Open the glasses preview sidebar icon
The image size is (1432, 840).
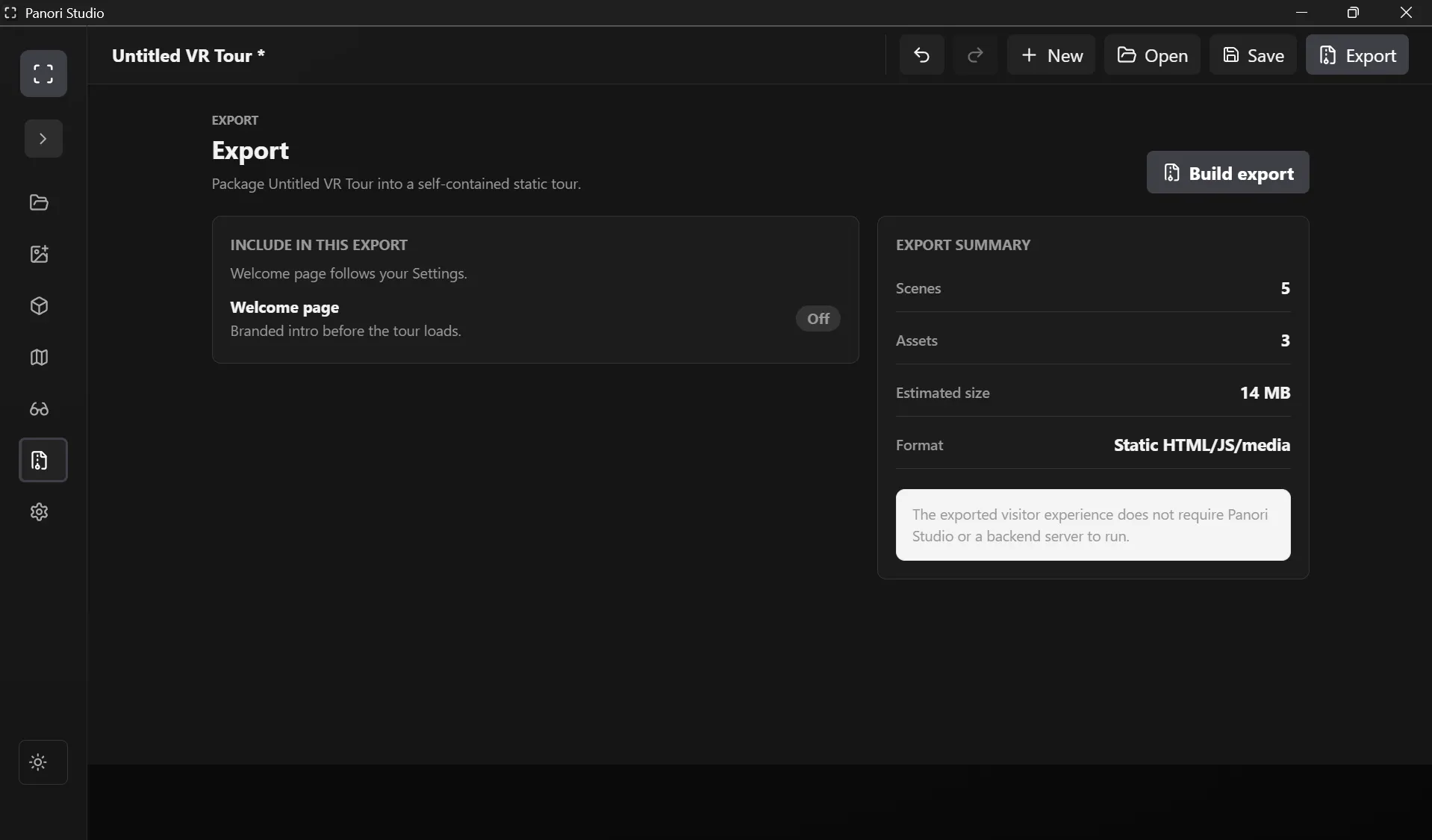(x=39, y=408)
